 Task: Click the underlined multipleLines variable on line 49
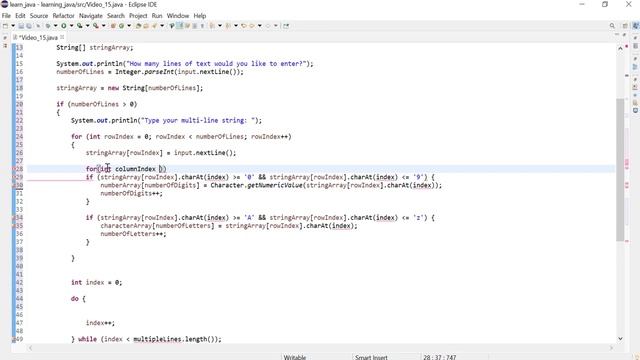coord(157,339)
